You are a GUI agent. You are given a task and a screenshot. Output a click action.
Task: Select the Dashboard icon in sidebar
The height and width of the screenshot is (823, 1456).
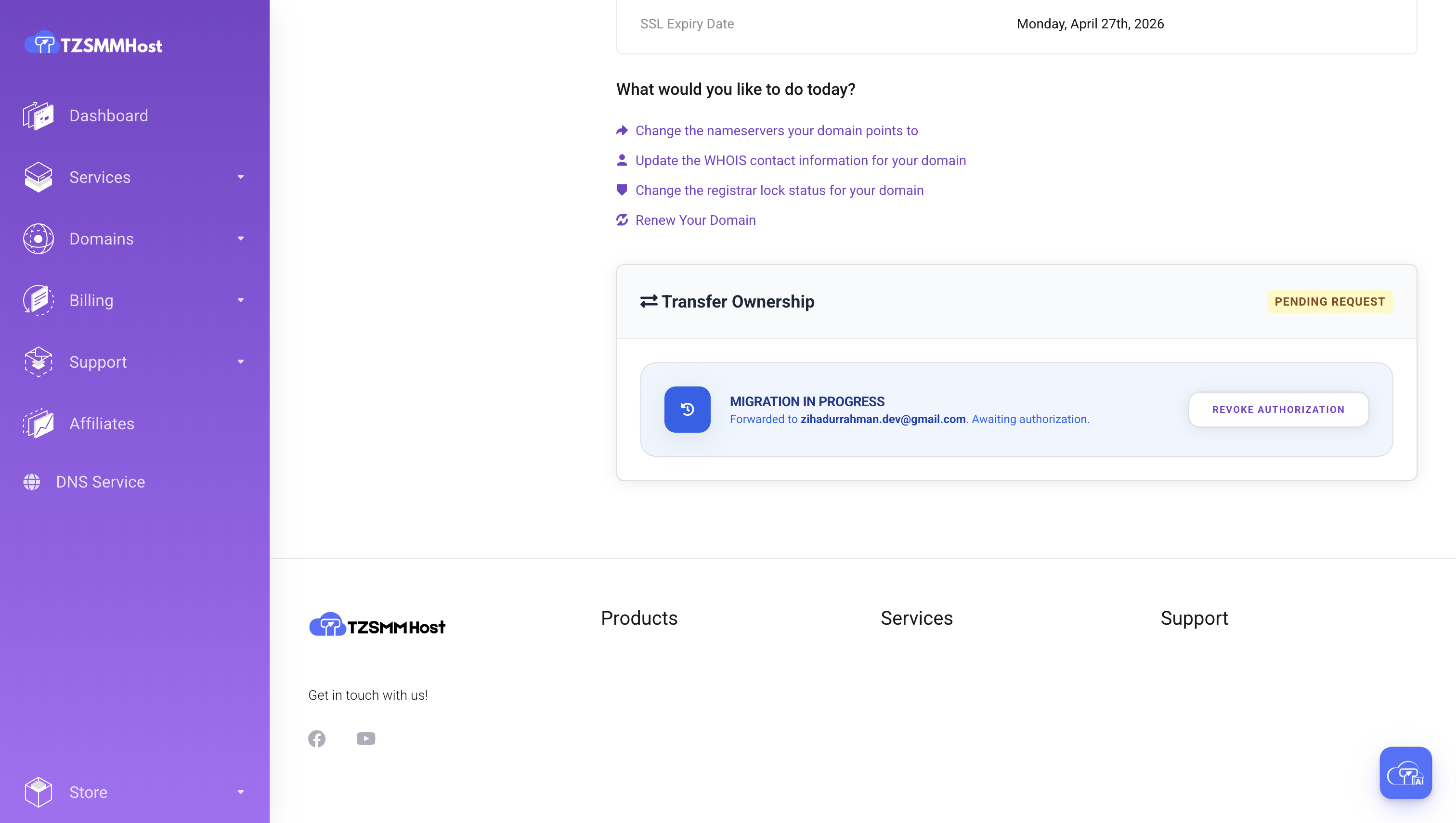38,116
